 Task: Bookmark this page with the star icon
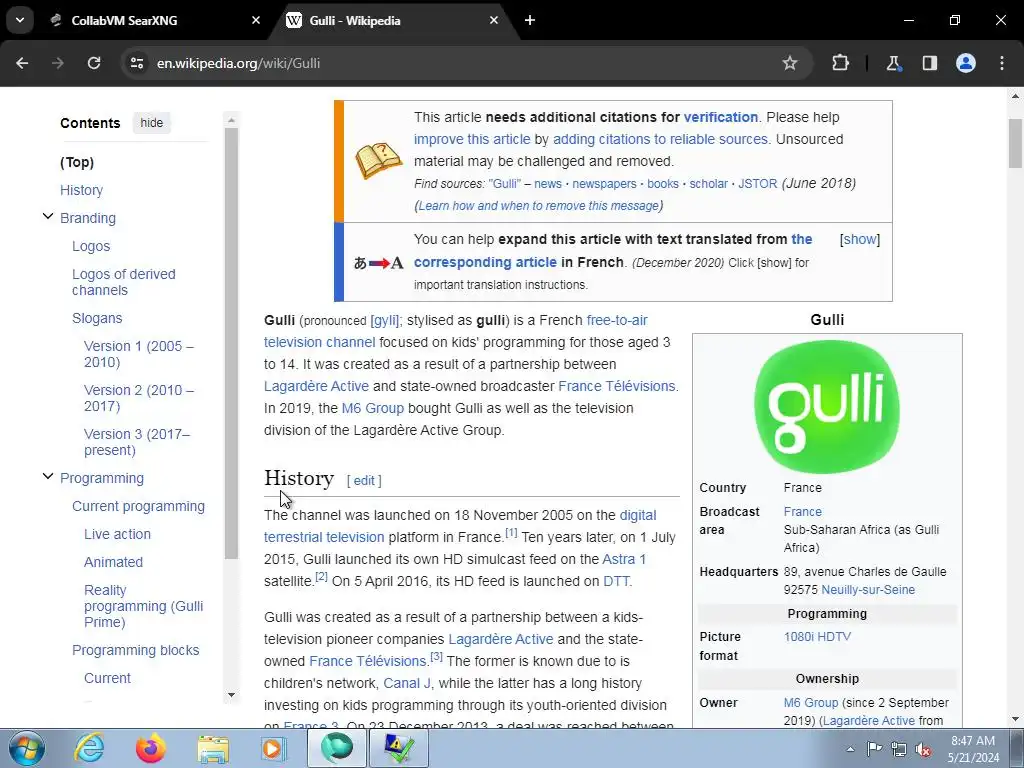point(790,63)
